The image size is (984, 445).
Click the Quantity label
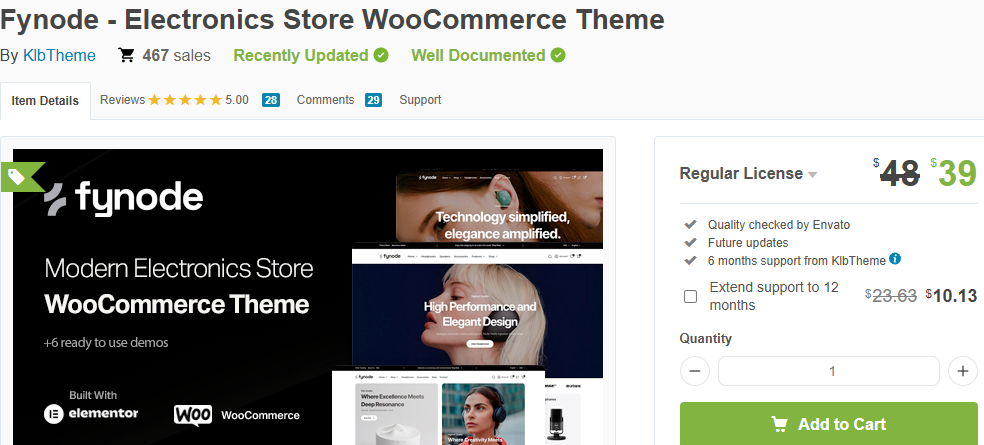coord(705,338)
